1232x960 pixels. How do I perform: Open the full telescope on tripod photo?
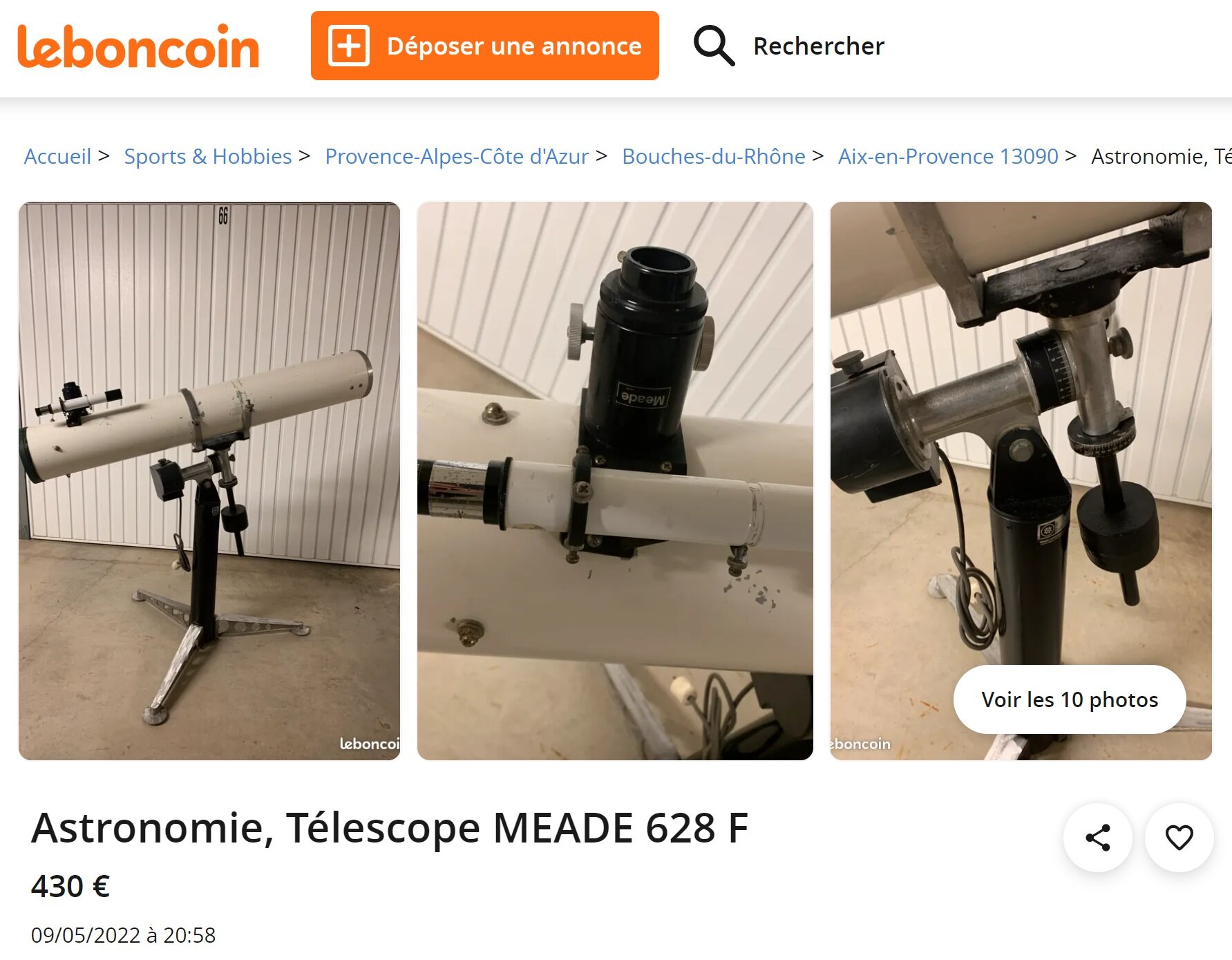tap(209, 481)
